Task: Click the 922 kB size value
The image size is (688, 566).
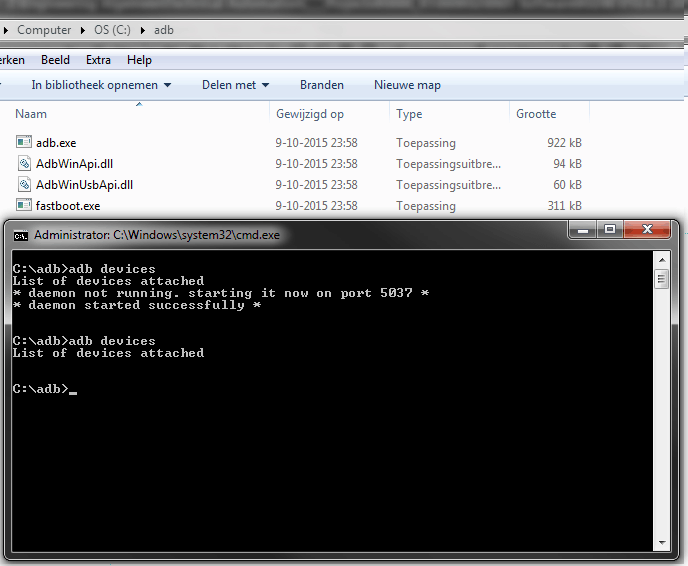Action: 564,143
